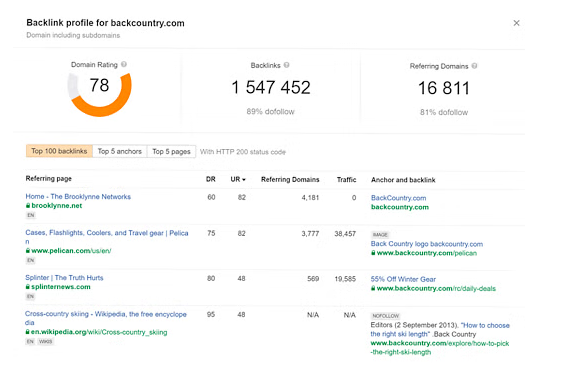Click the Domain Rating info icon
The width and height of the screenshot is (584, 377).
tap(124, 64)
